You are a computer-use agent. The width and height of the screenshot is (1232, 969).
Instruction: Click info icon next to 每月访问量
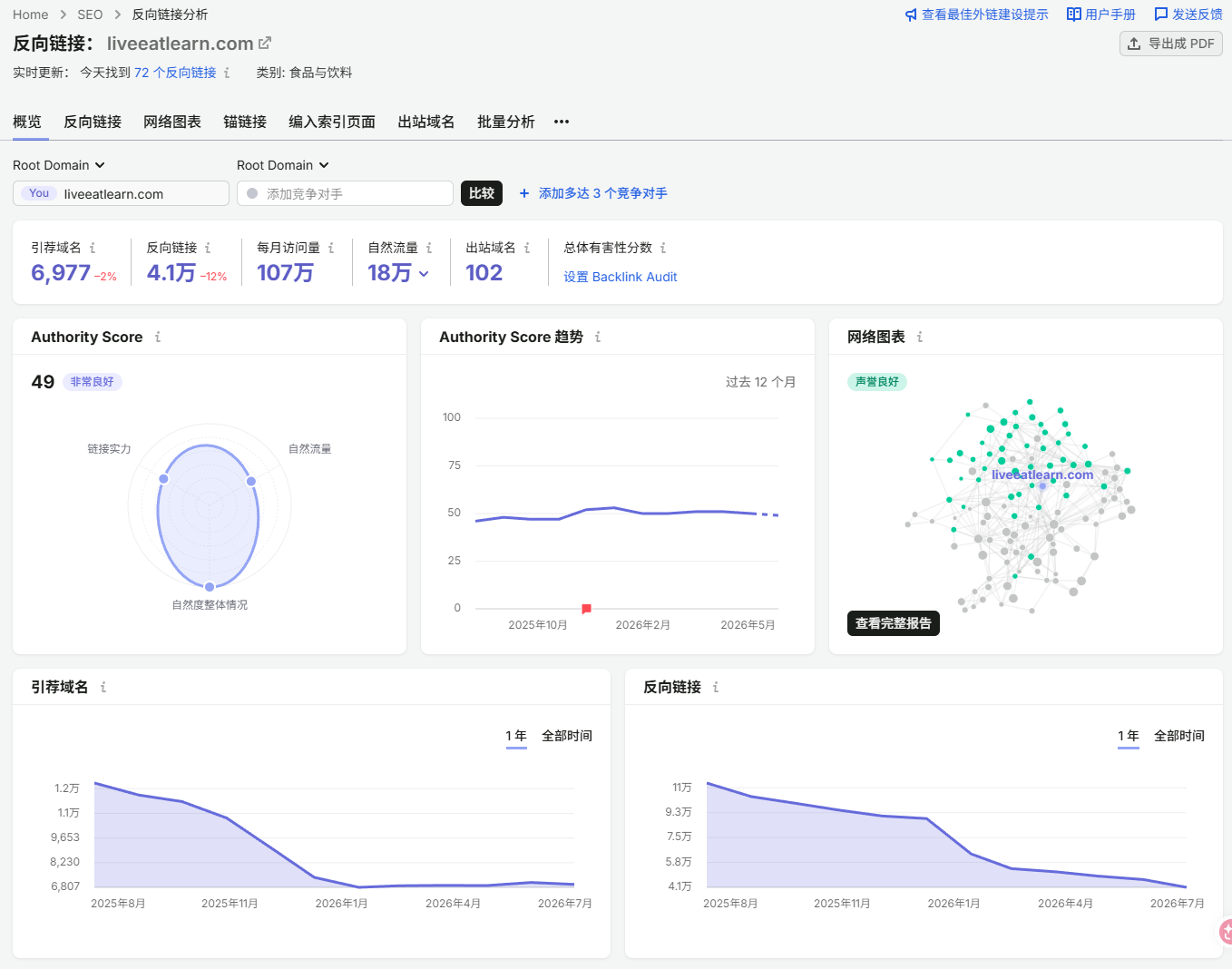[331, 248]
